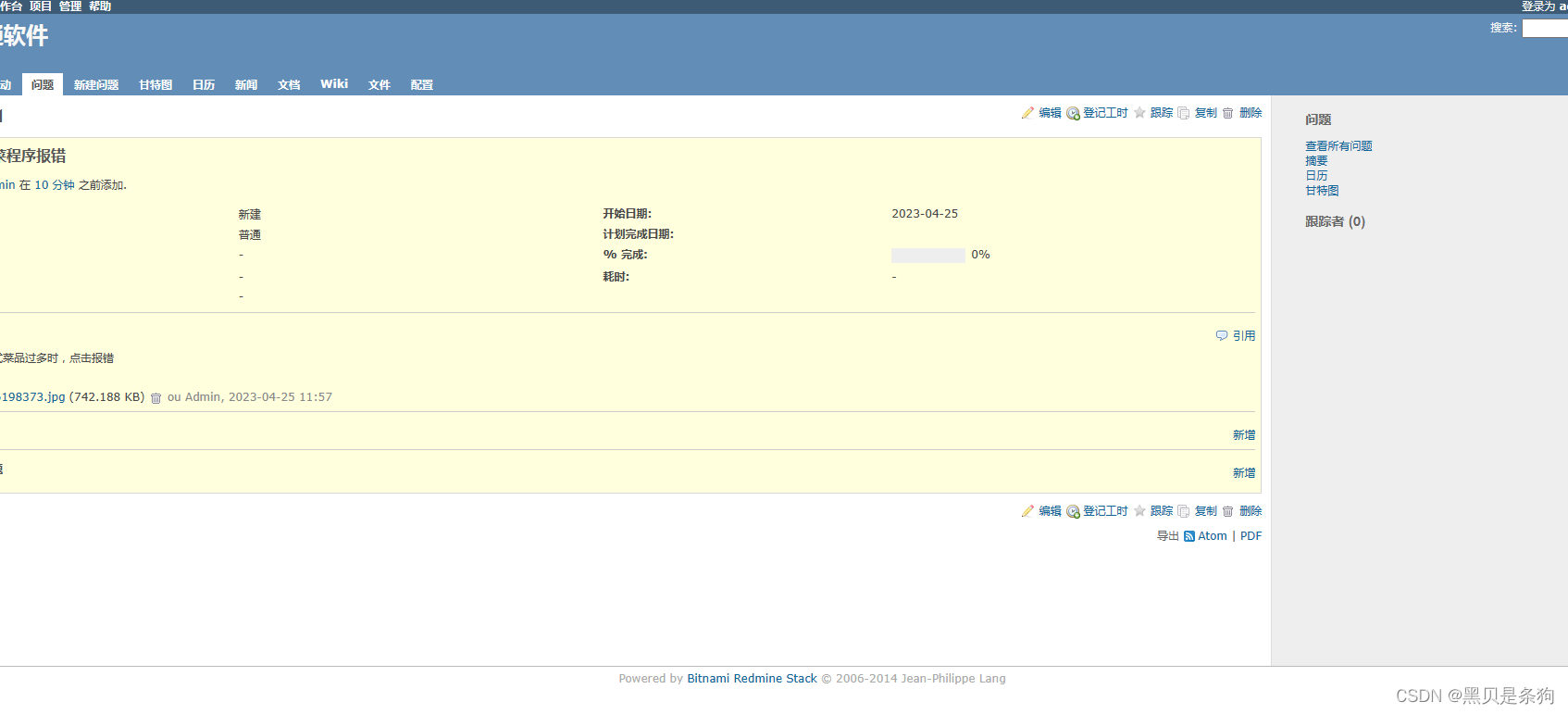Focus the 搜索 search field
The width and height of the screenshot is (1568, 714).
[x=1545, y=29]
